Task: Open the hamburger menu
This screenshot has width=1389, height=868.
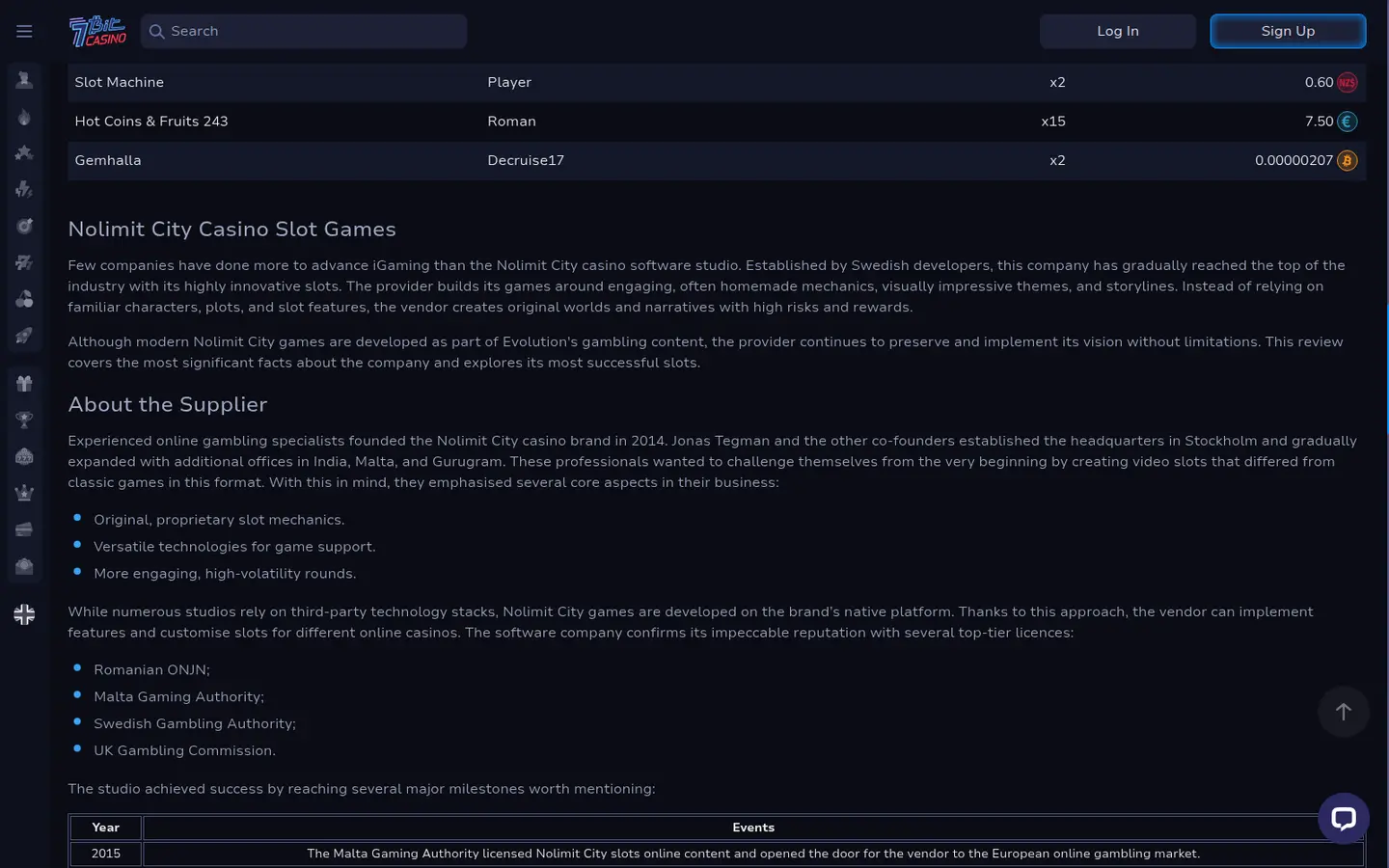Action: click(x=24, y=31)
